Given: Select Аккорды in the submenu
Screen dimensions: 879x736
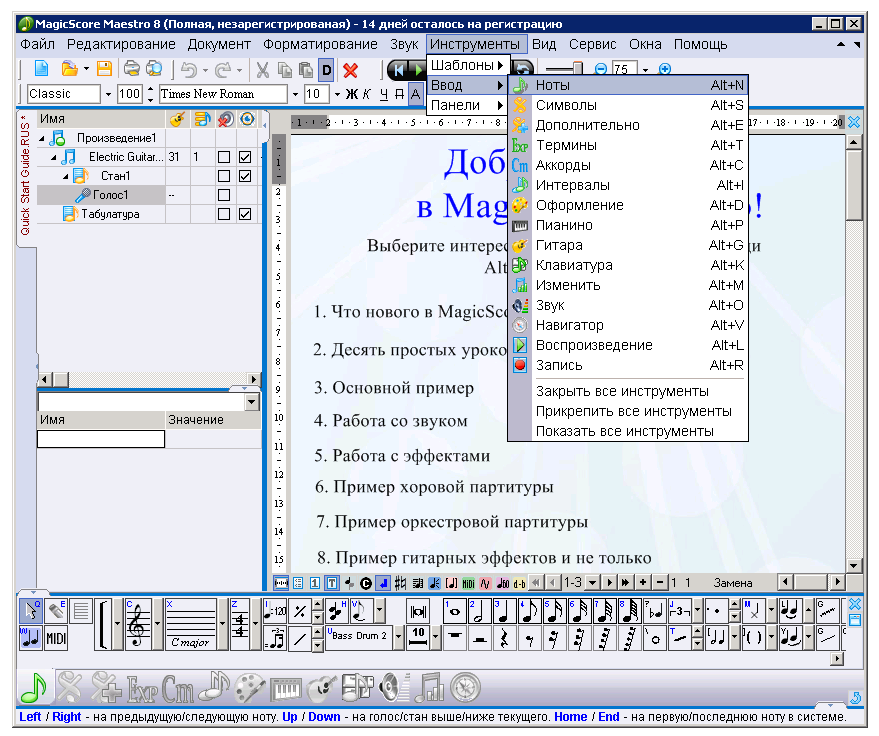Looking at the screenshot, I should [x=628, y=165].
